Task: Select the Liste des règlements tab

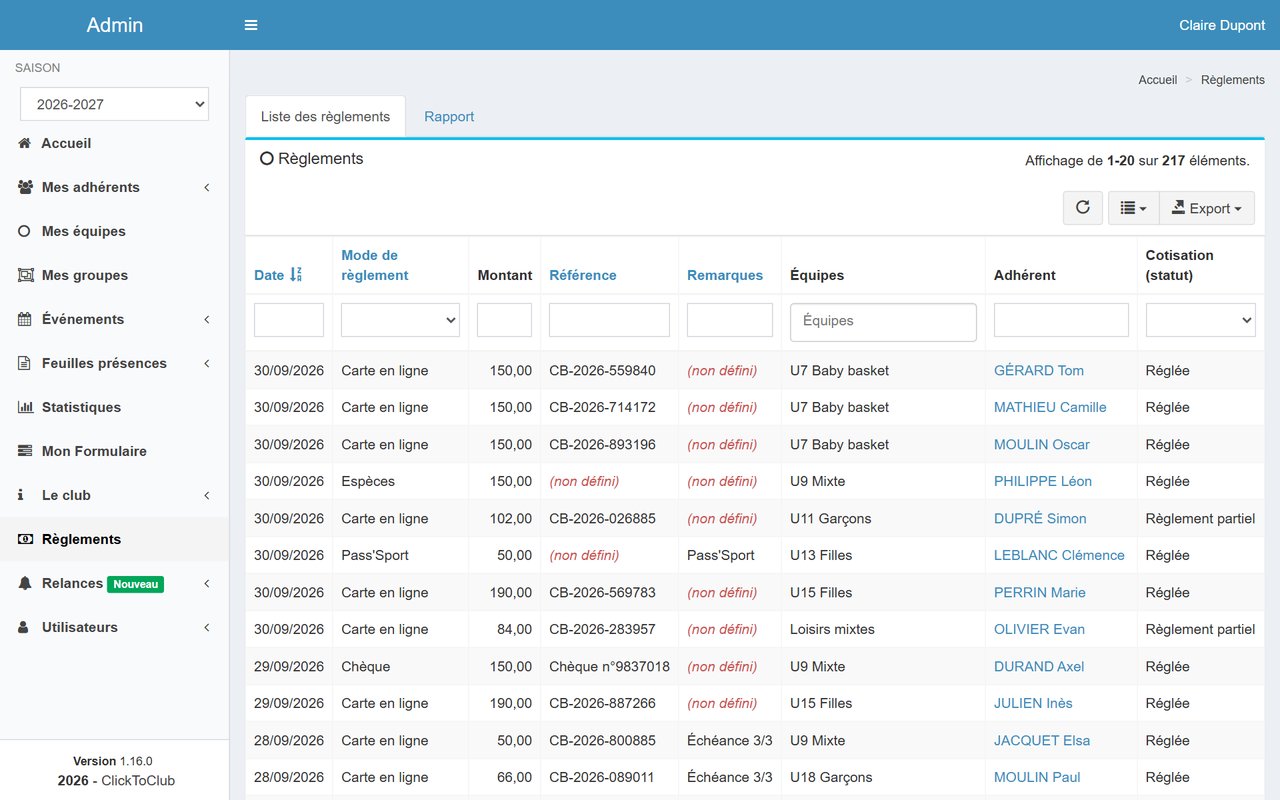Action: pyautogui.click(x=325, y=117)
